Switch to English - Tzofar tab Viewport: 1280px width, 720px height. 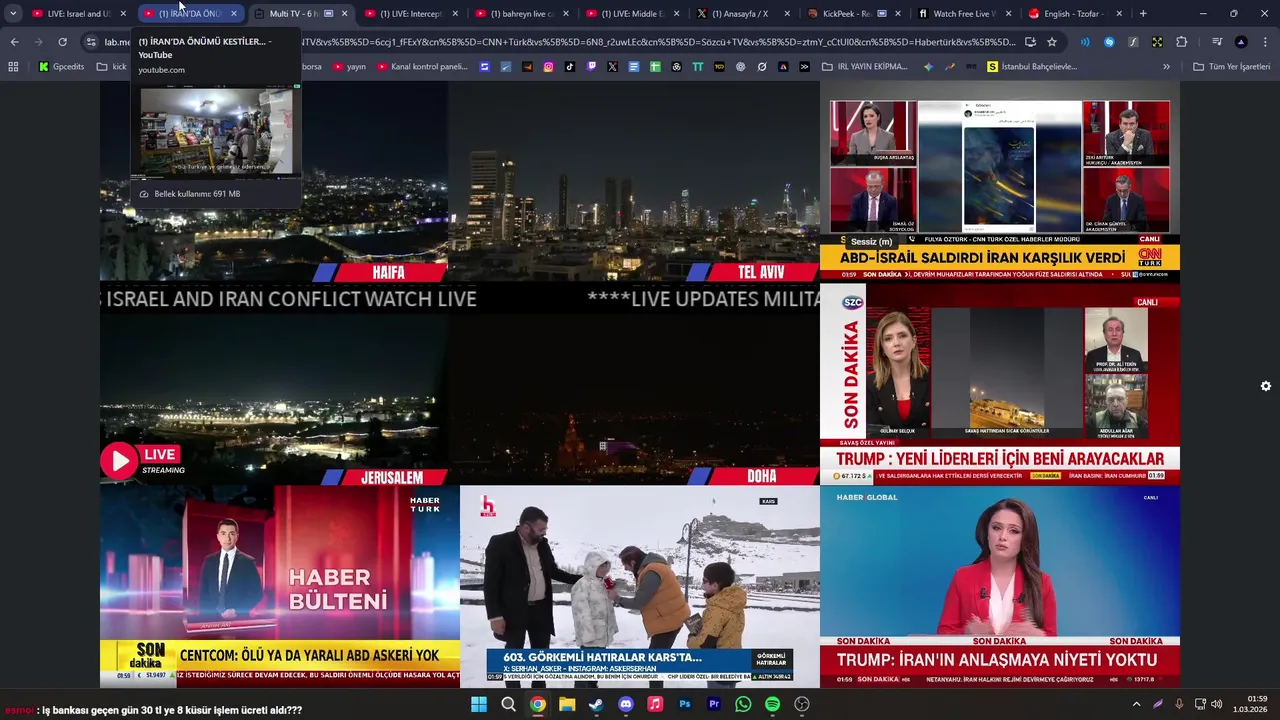1075,14
